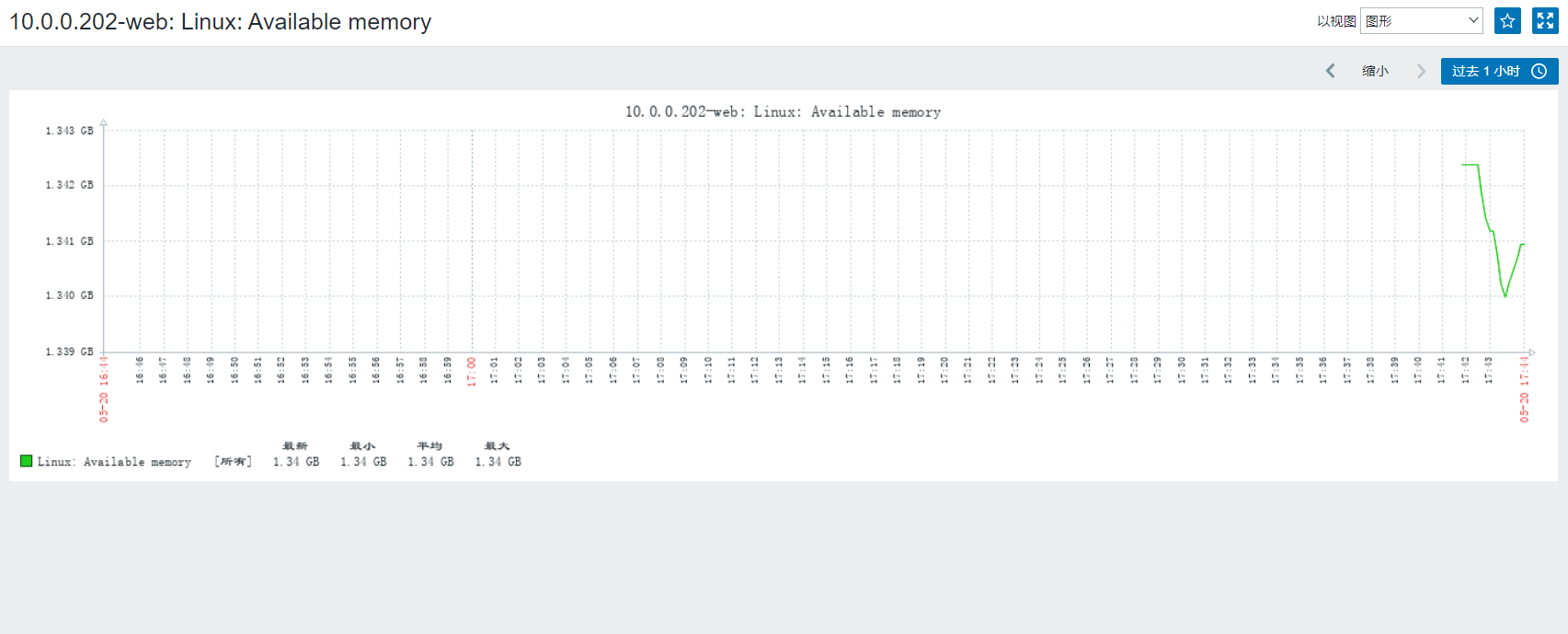Click the red 17:00 x-axis time label
The height and width of the screenshot is (634, 1568).
click(472, 372)
